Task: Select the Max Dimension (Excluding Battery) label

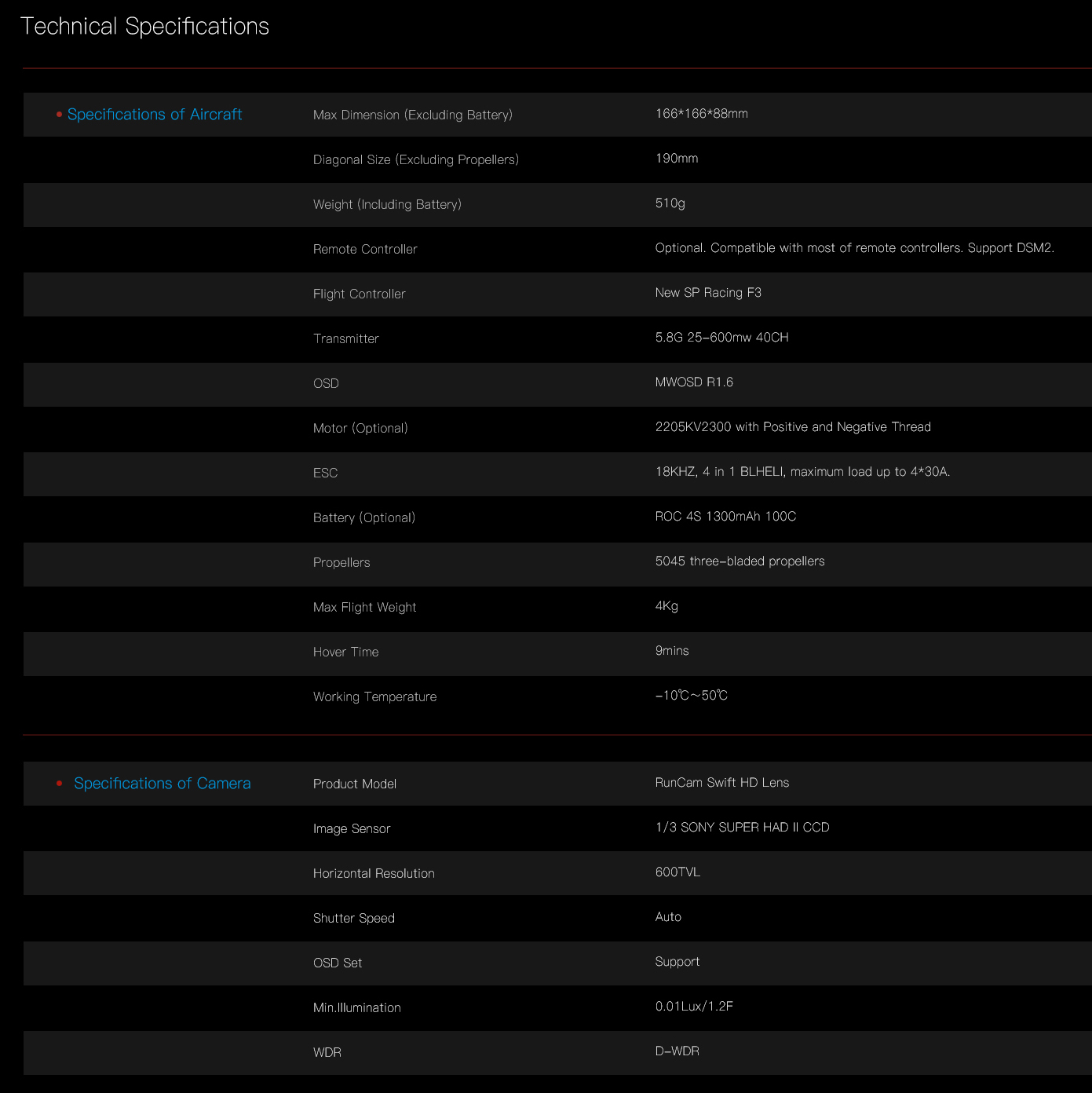Action: (x=412, y=115)
